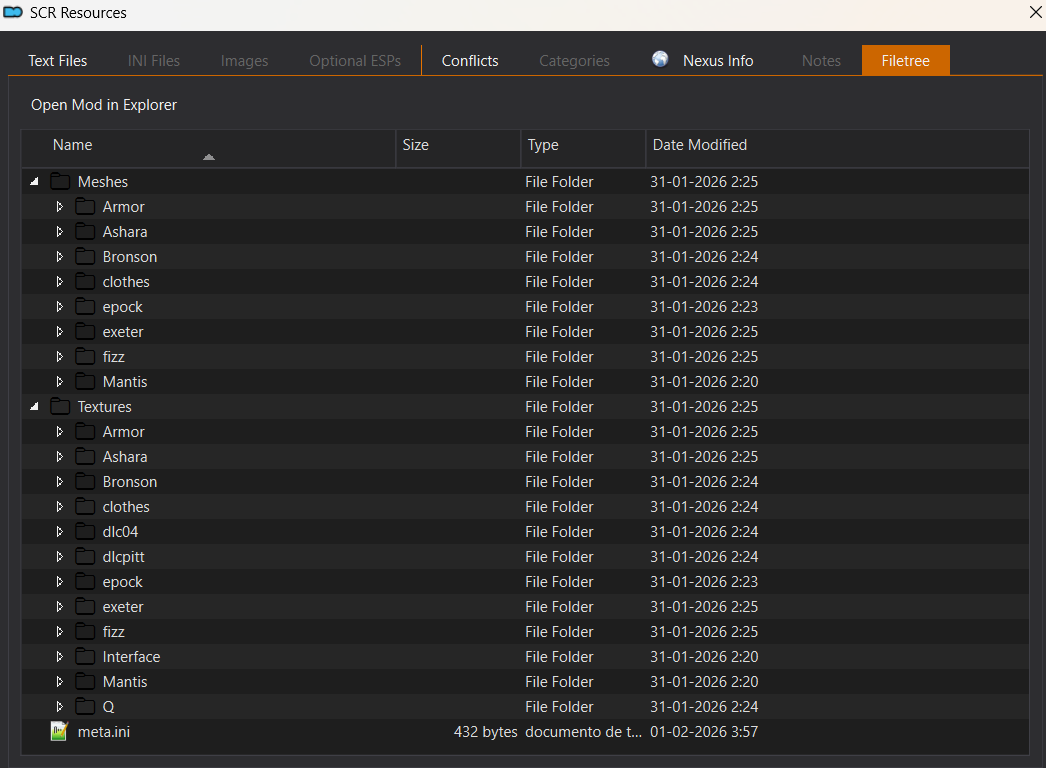The height and width of the screenshot is (768, 1046).
Task: Switch to the Text Files tab
Action: tap(57, 61)
